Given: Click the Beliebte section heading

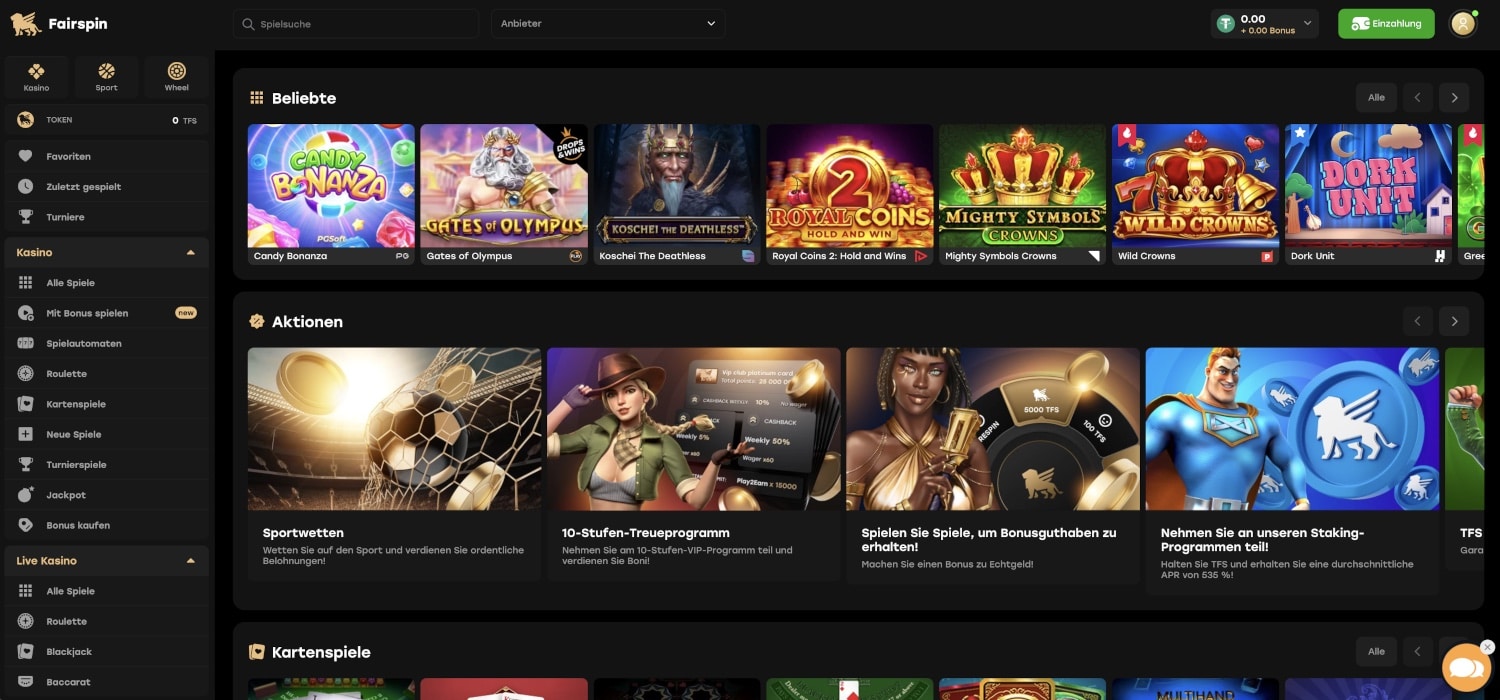Looking at the screenshot, I should coord(304,98).
